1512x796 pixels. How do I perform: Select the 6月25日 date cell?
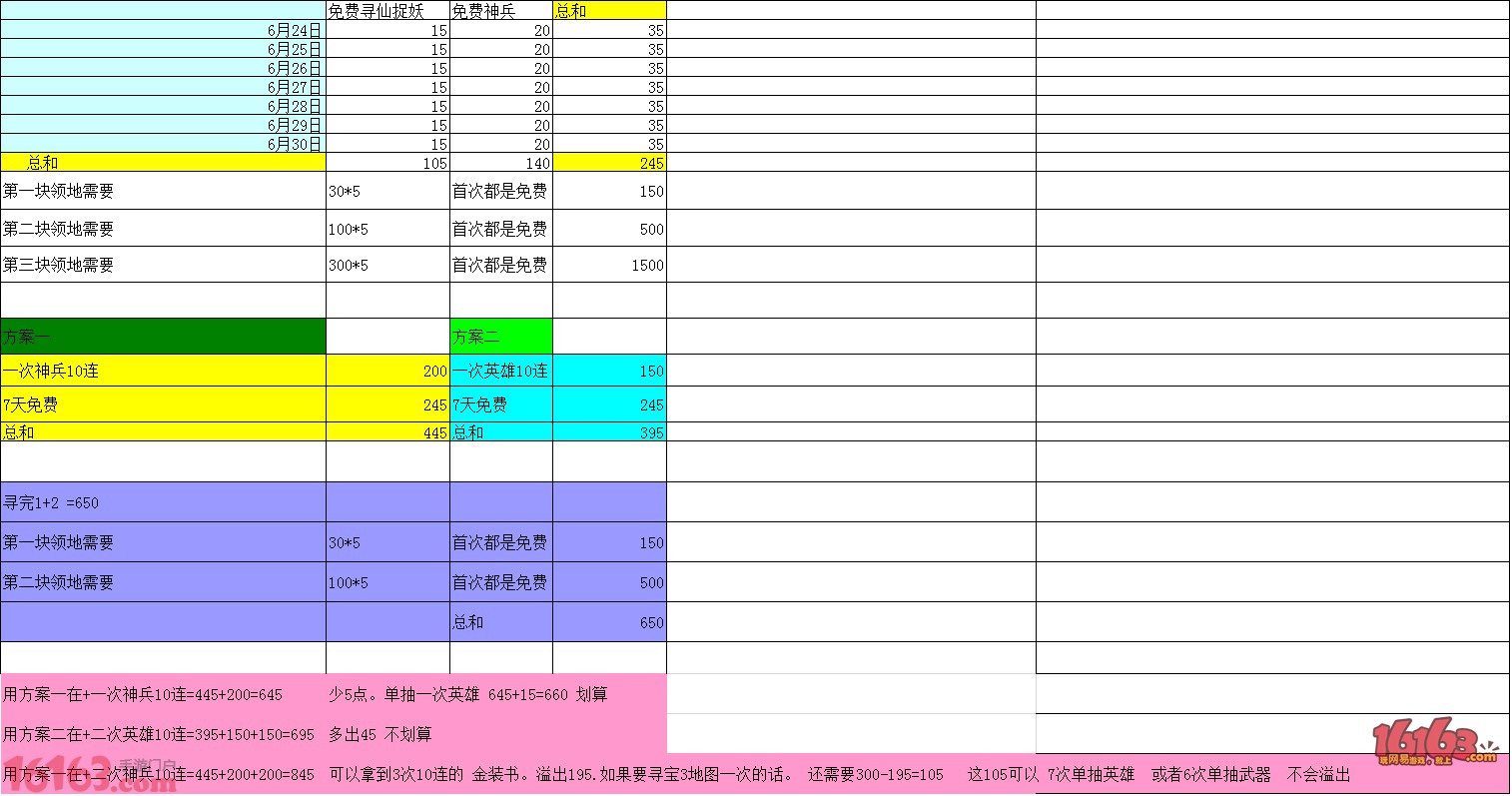pos(163,49)
